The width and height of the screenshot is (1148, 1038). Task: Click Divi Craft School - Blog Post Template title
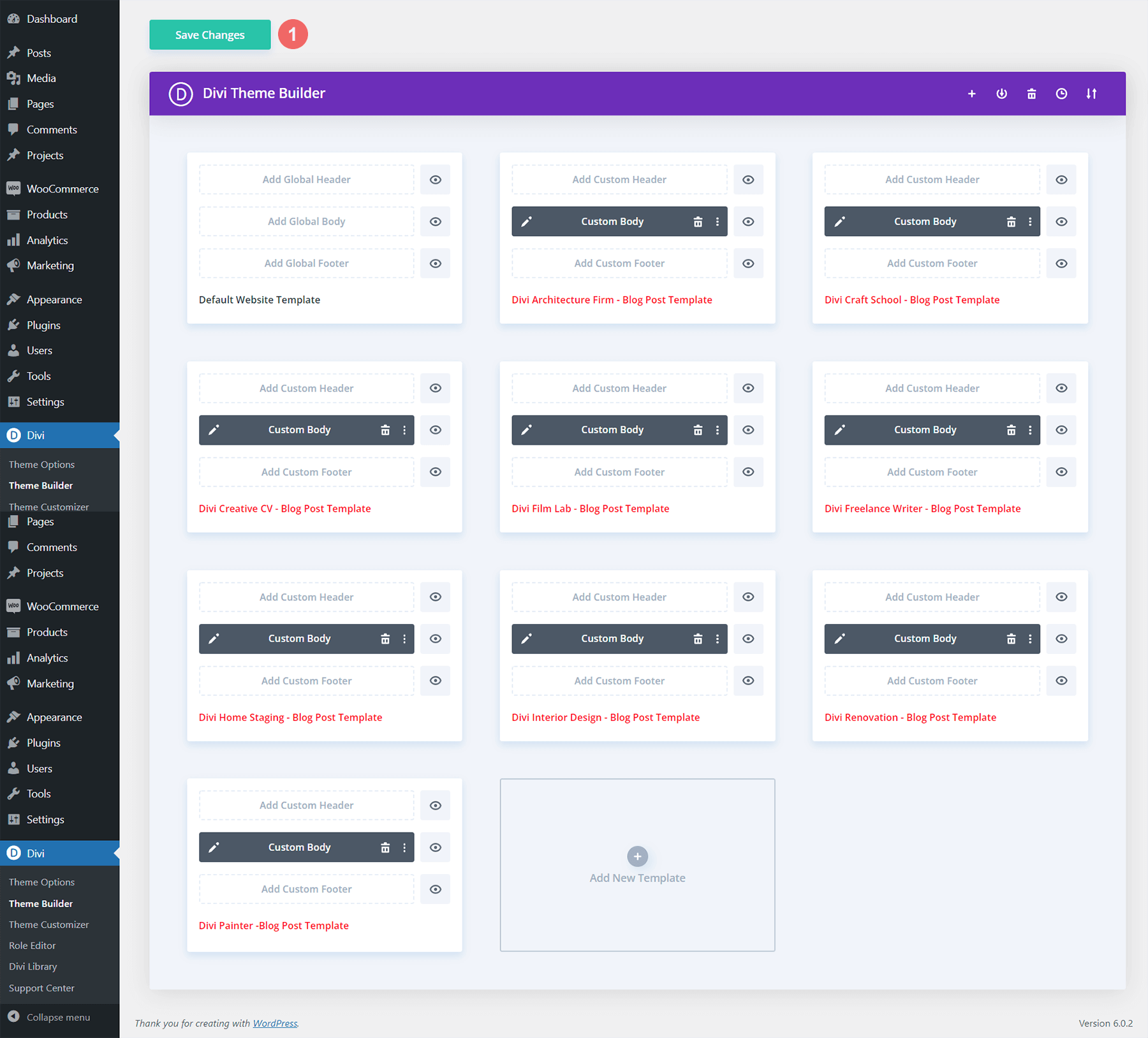pos(912,300)
